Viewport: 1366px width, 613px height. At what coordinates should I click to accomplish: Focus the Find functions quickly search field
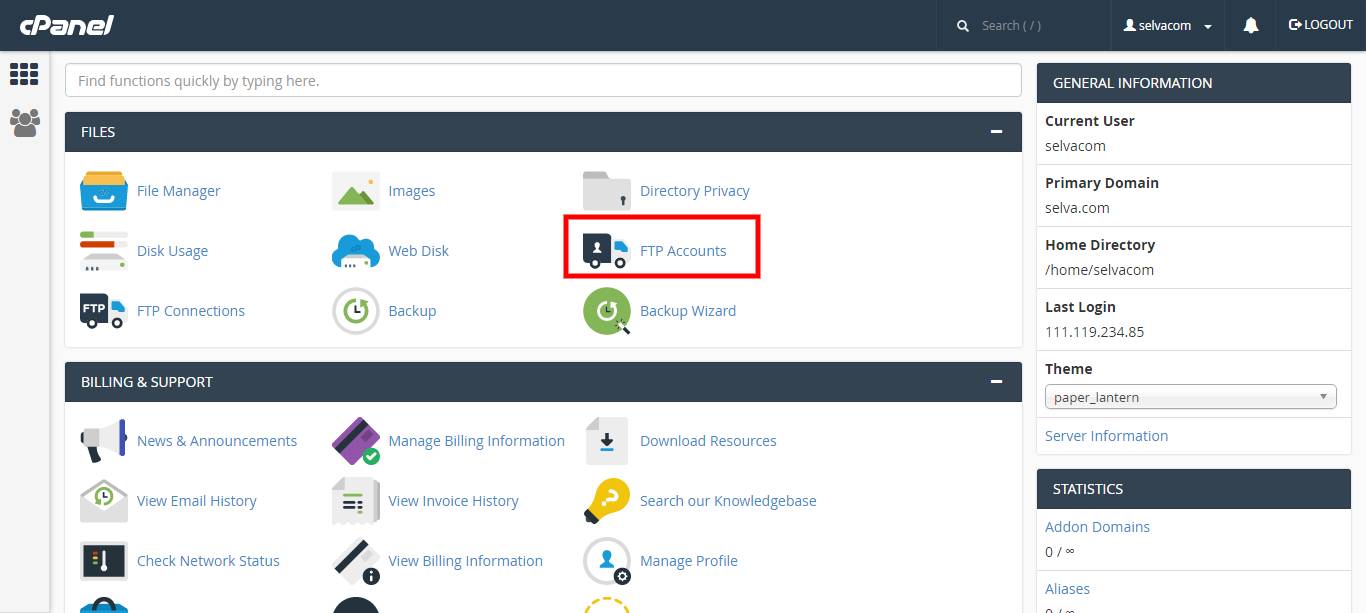pos(543,81)
